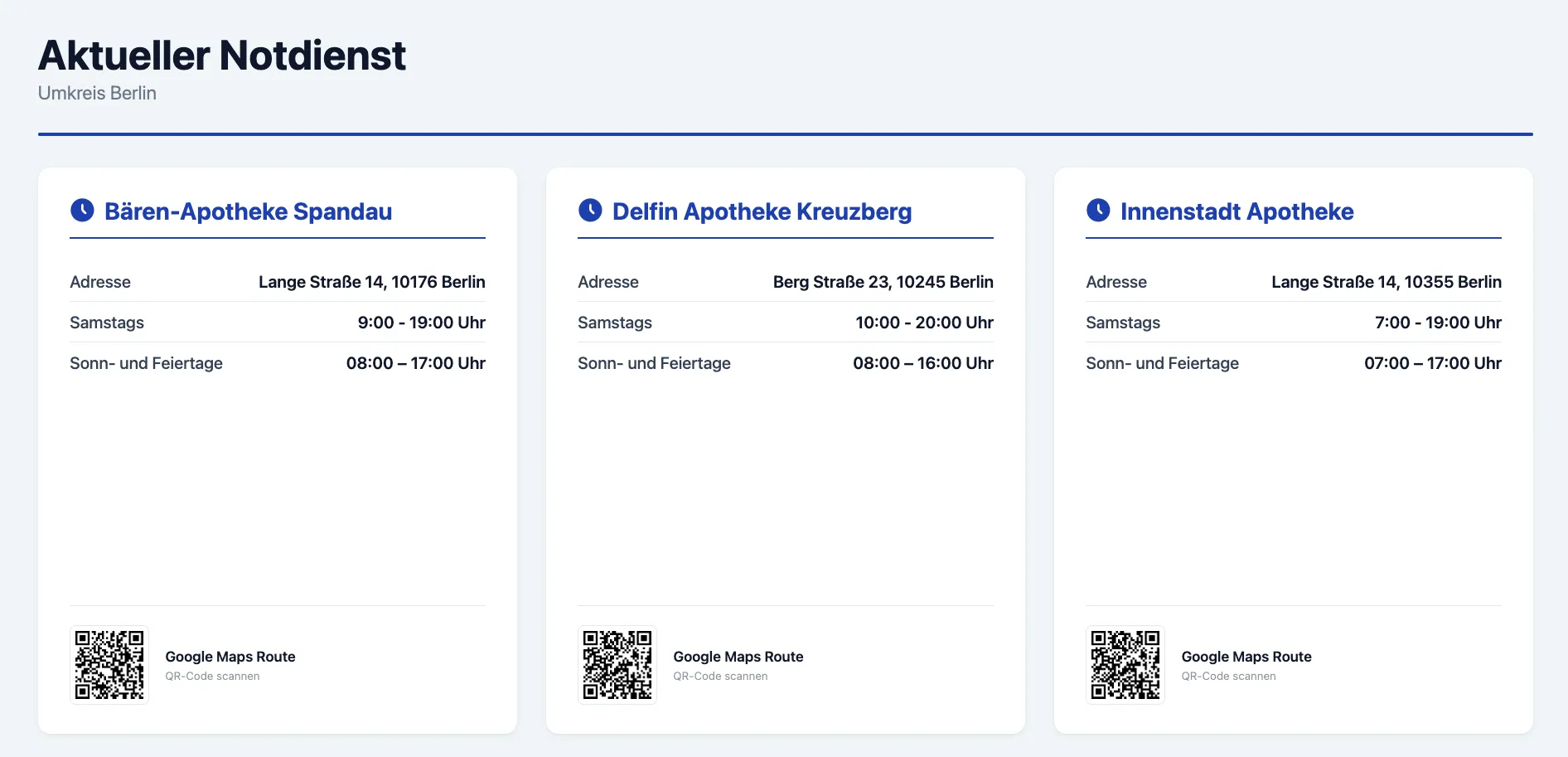Click Samstags hours 9:00 - 19:00 Uhr

pos(421,323)
